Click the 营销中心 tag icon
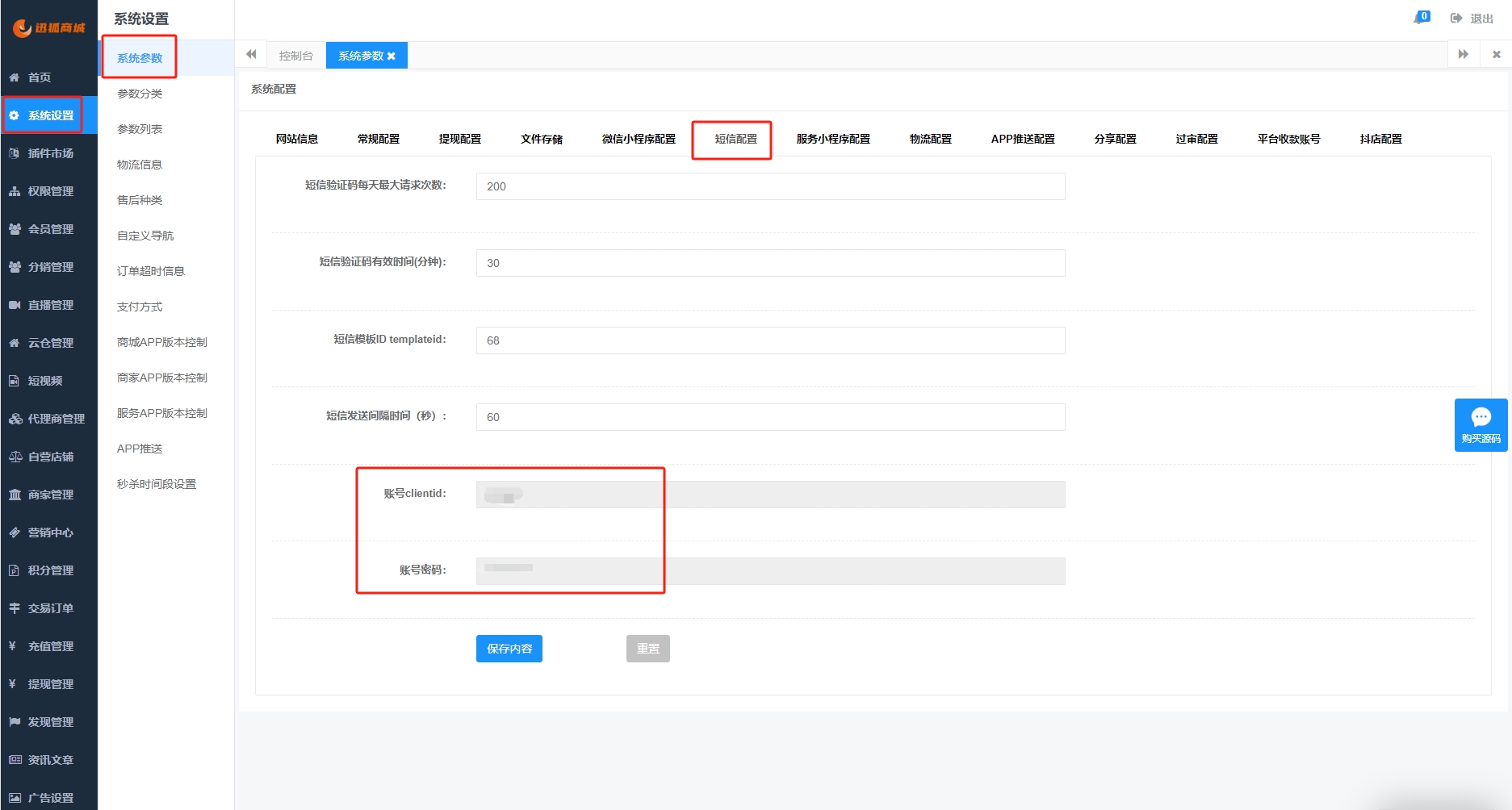This screenshot has width=1512, height=810. pyautogui.click(x=14, y=532)
